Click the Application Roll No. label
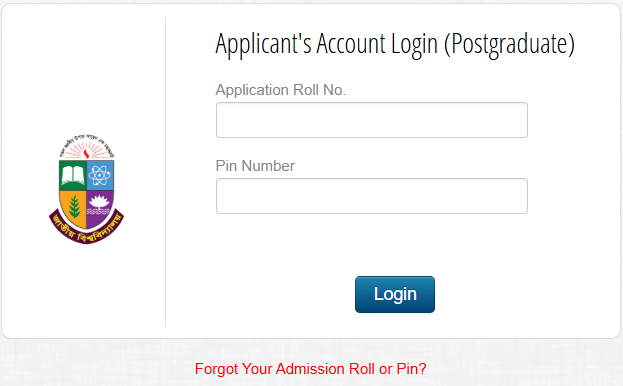The image size is (623, 386). coord(281,90)
